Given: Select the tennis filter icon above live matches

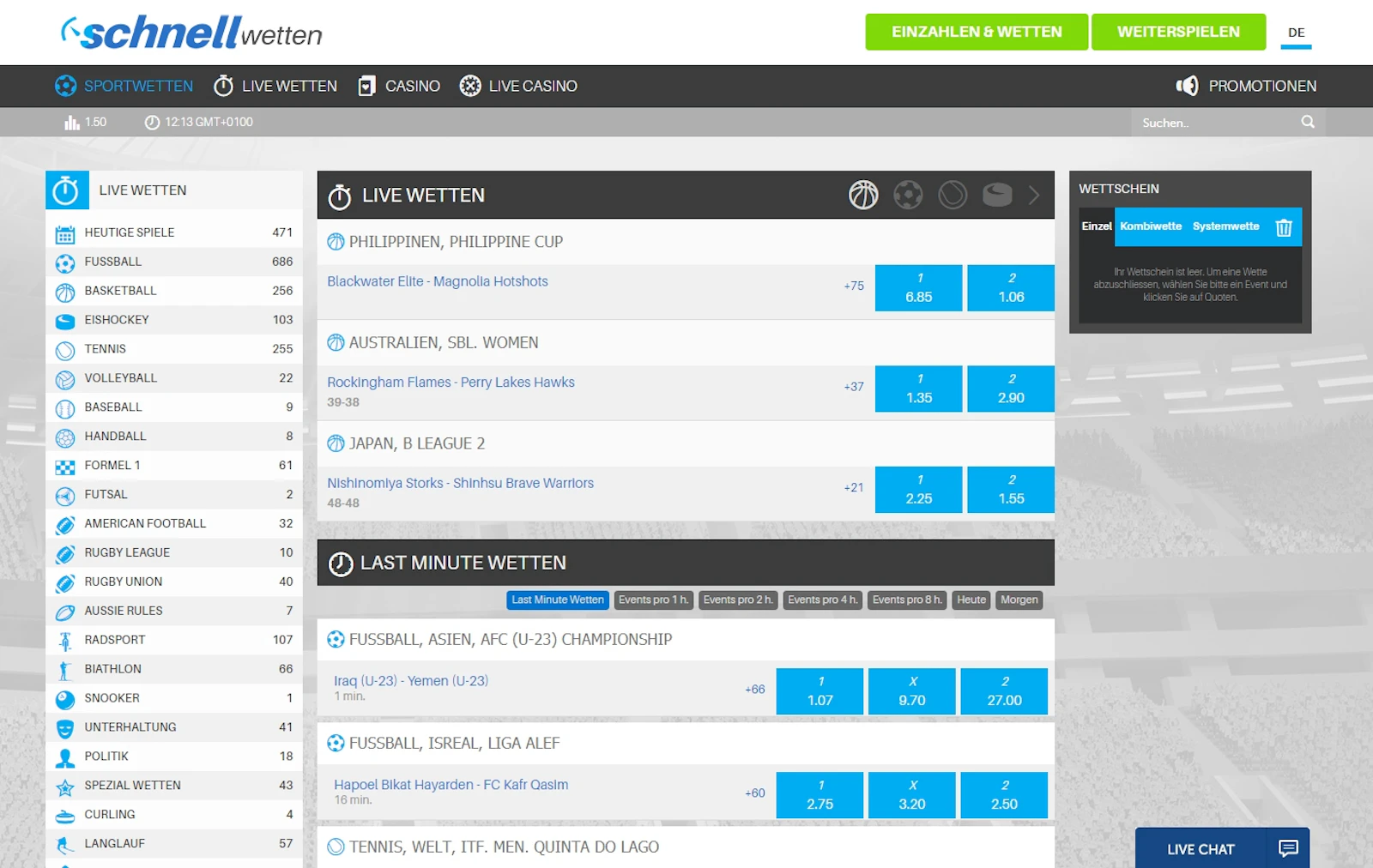Looking at the screenshot, I should pos(951,195).
